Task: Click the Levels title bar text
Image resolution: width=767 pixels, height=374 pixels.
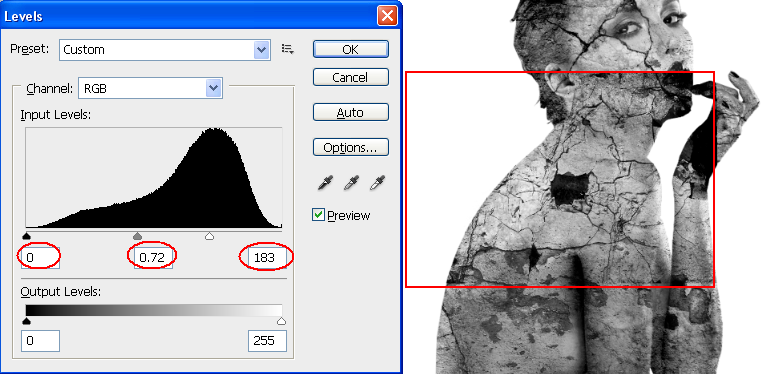Action: pos(23,16)
